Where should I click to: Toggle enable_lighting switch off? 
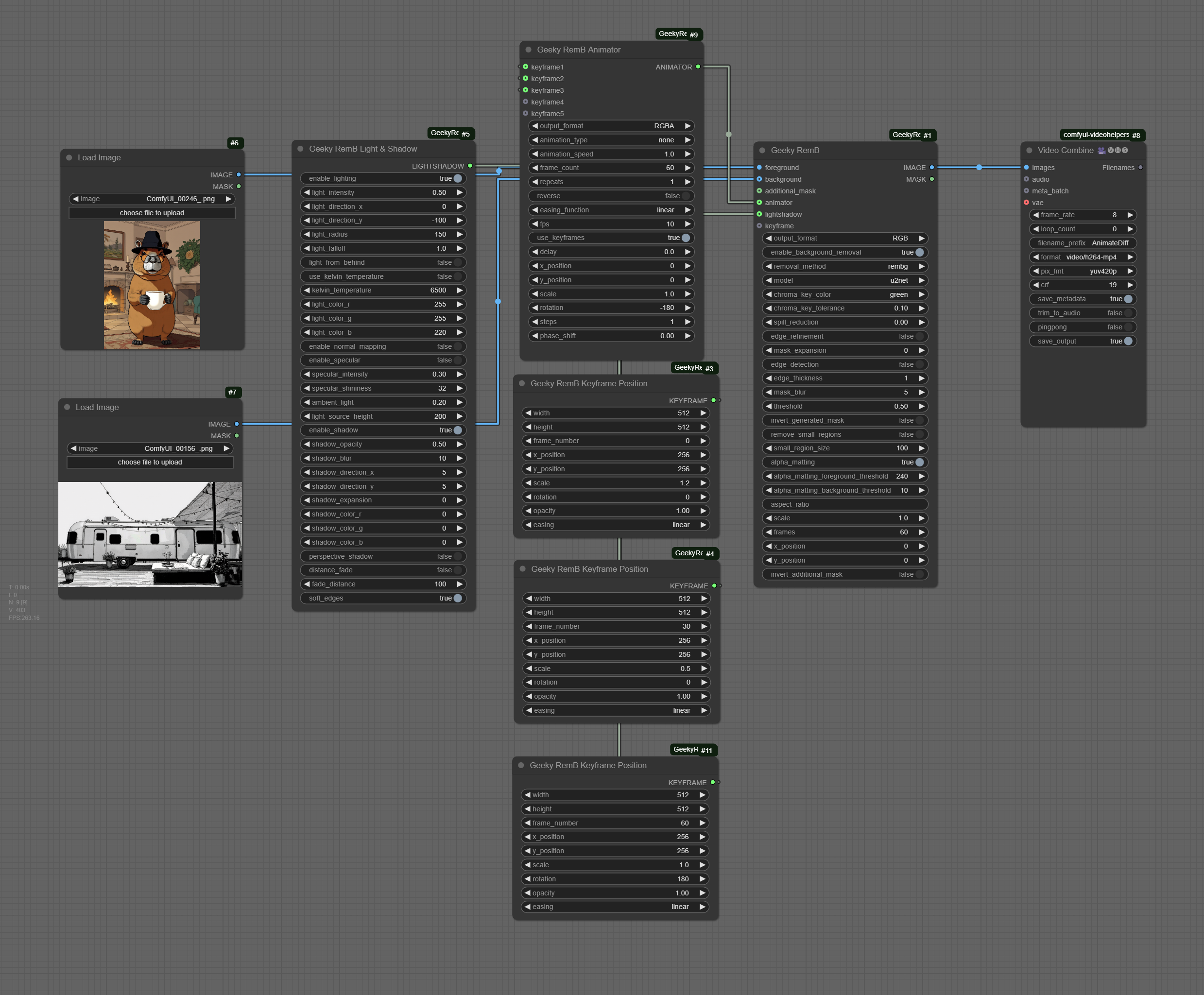[x=457, y=179]
